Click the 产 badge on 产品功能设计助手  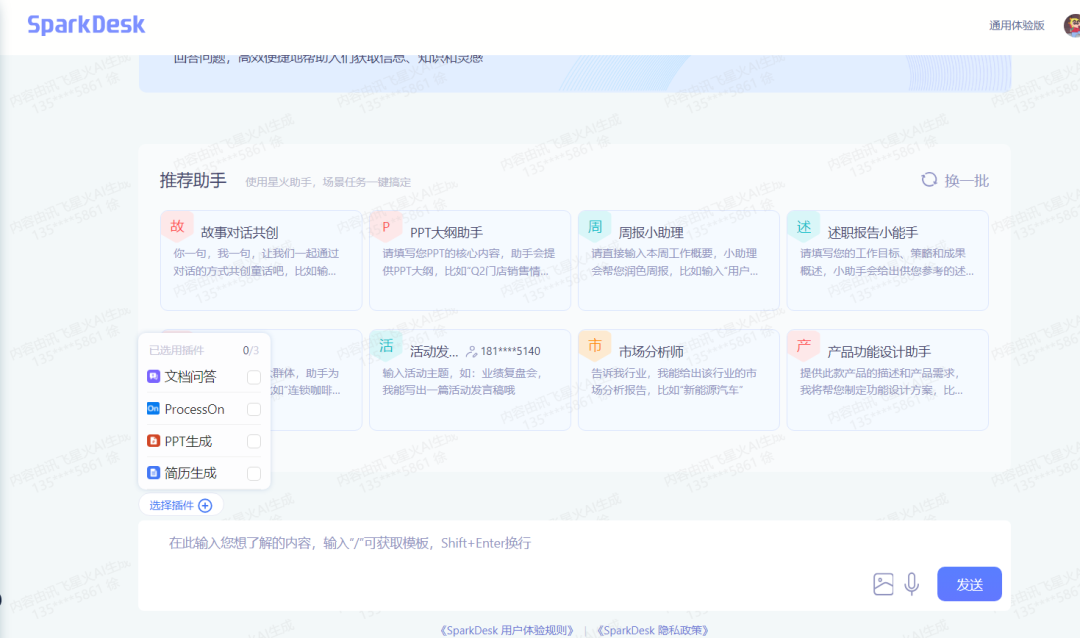click(803, 345)
